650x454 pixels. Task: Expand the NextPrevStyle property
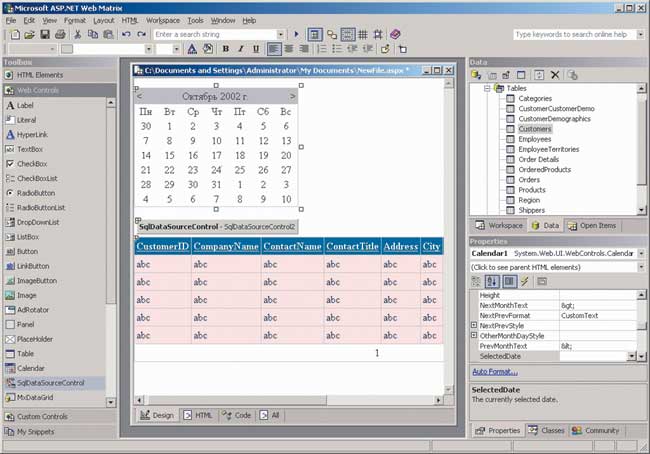(474, 325)
